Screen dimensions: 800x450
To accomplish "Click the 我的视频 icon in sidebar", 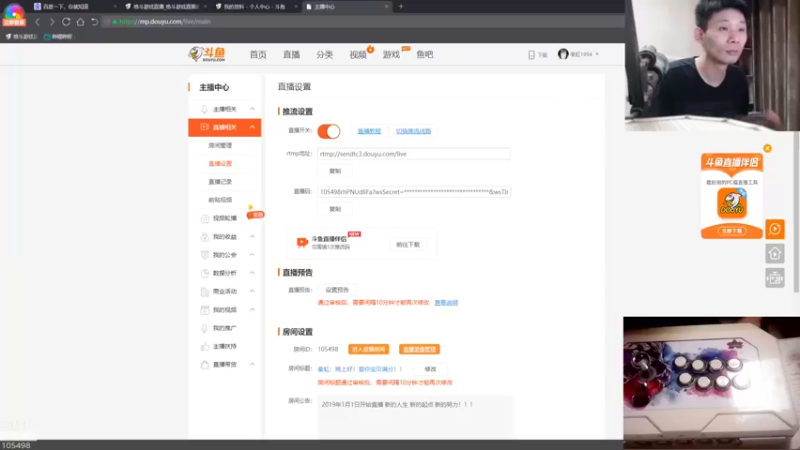I will 205,310.
